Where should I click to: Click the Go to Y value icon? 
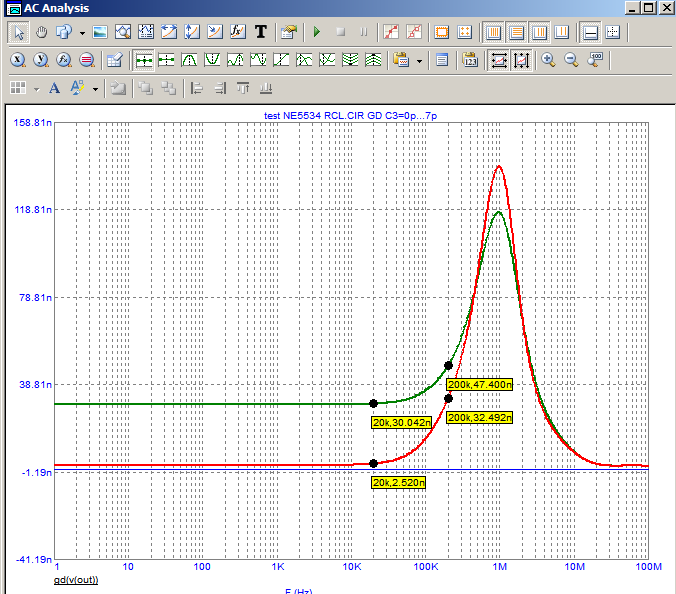41,60
